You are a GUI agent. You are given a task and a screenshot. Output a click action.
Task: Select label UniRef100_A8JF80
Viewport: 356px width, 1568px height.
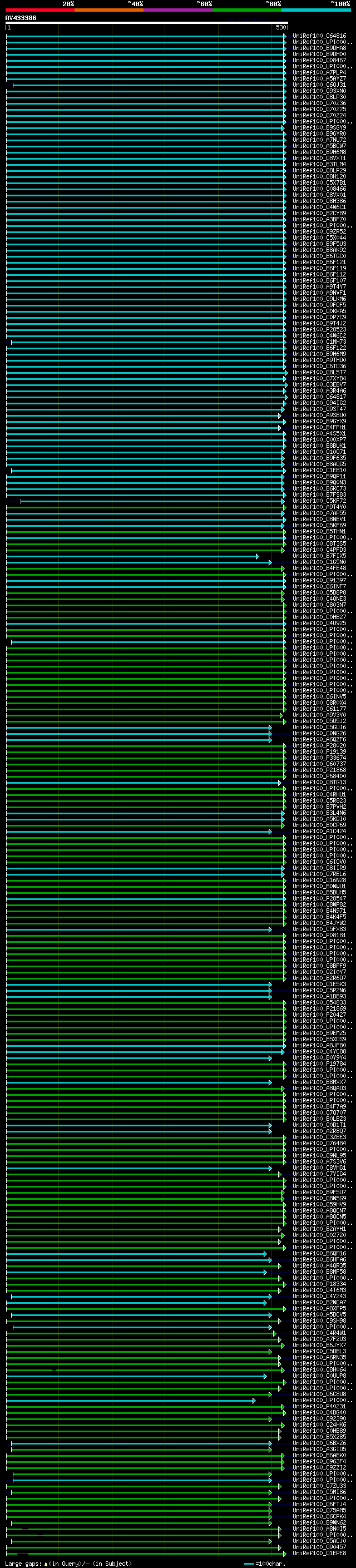[x=319, y=1045]
